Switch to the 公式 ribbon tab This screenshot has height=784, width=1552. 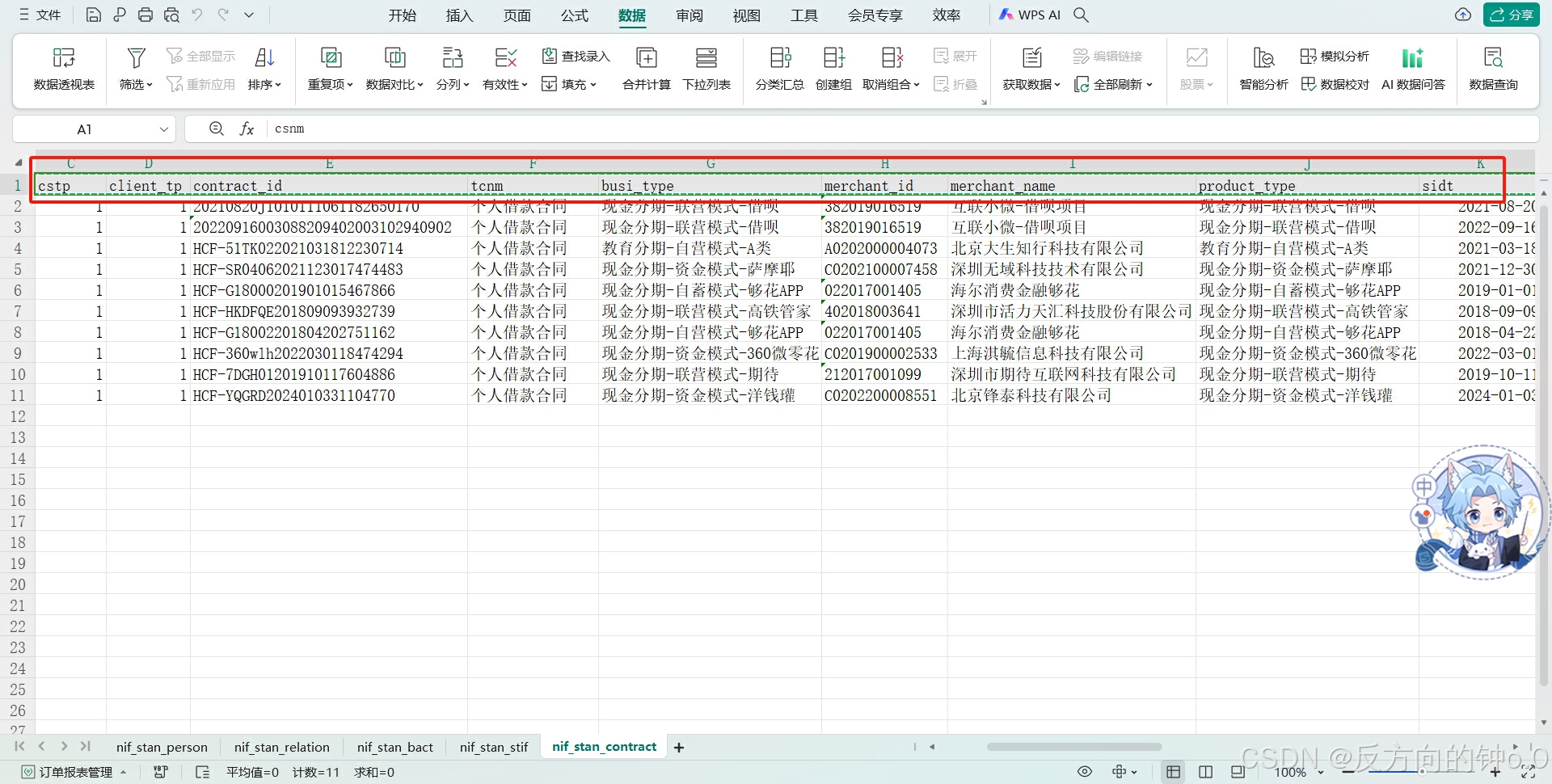click(x=575, y=15)
